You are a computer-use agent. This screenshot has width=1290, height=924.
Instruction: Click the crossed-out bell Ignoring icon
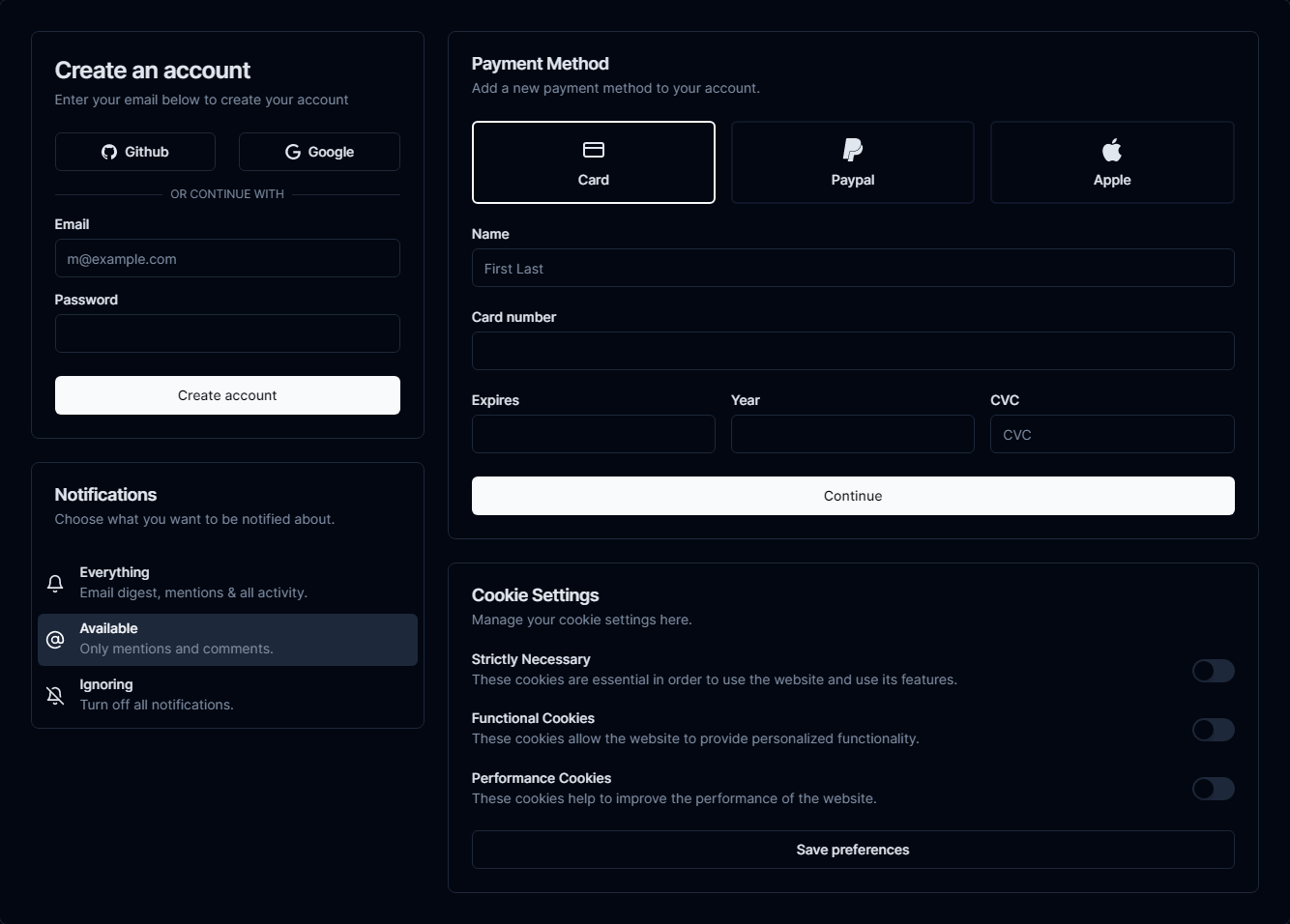[x=55, y=695]
